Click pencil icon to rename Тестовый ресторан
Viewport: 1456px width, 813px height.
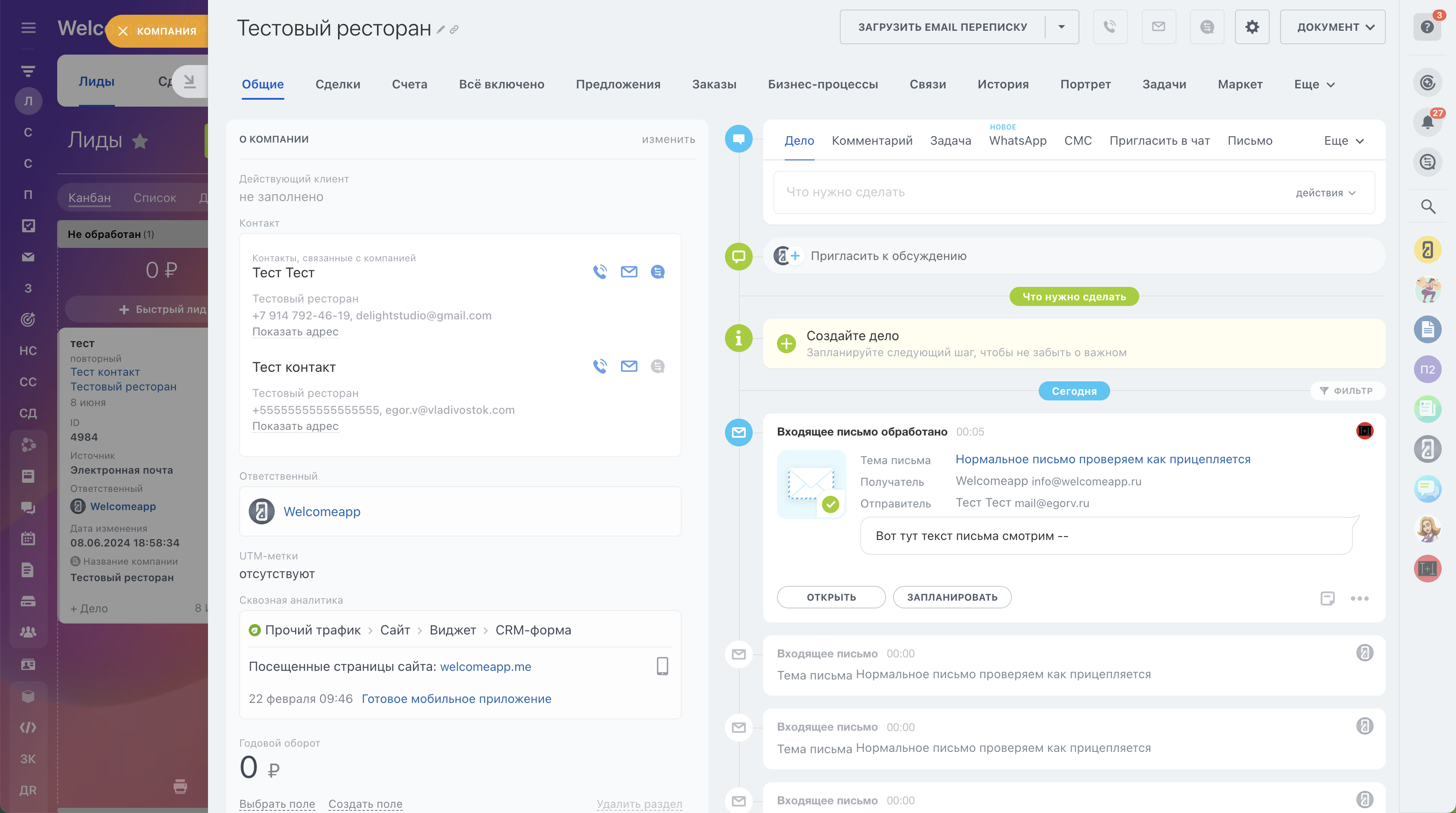[441, 29]
